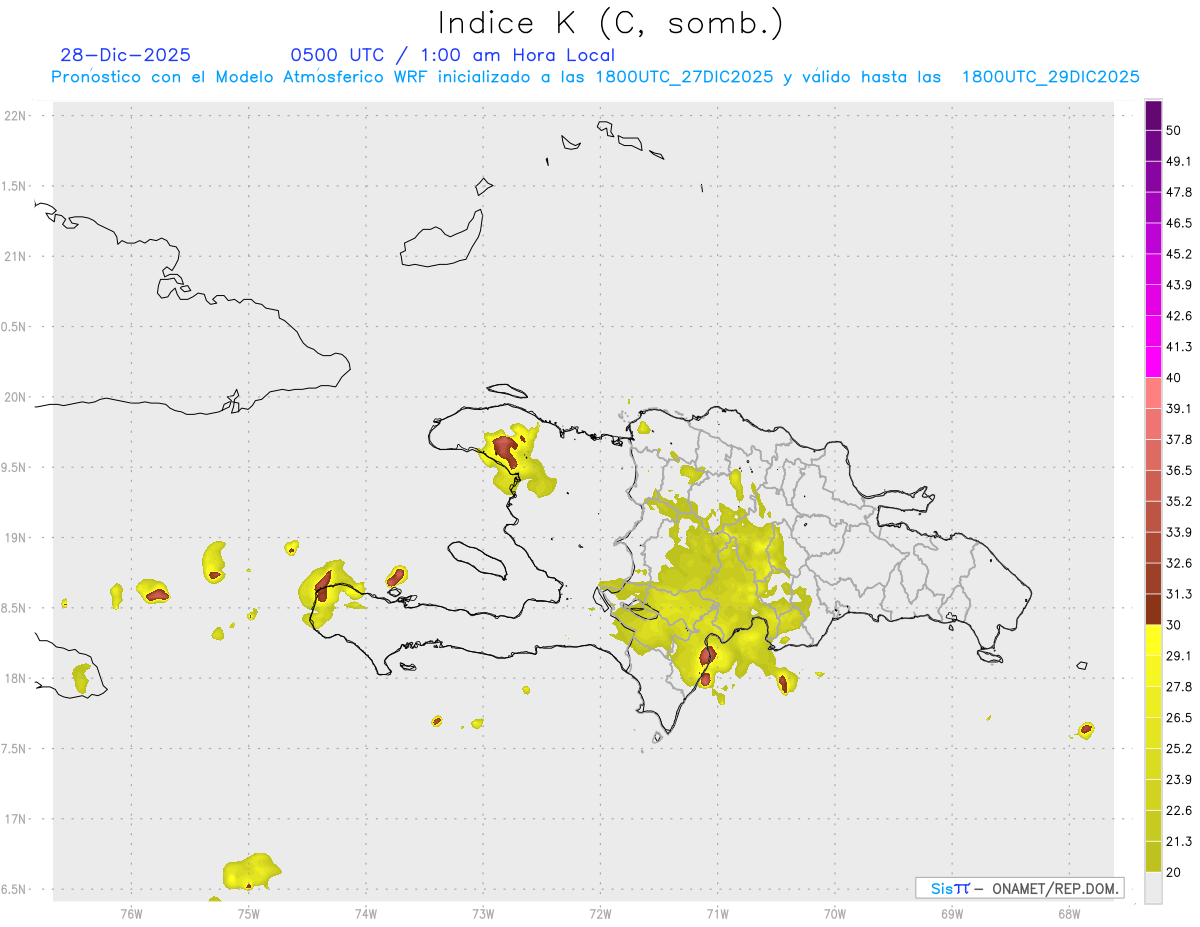Viewport: 1200px width, 927px height.
Task: Click the legend value '41.3'
Action: click(x=1179, y=347)
